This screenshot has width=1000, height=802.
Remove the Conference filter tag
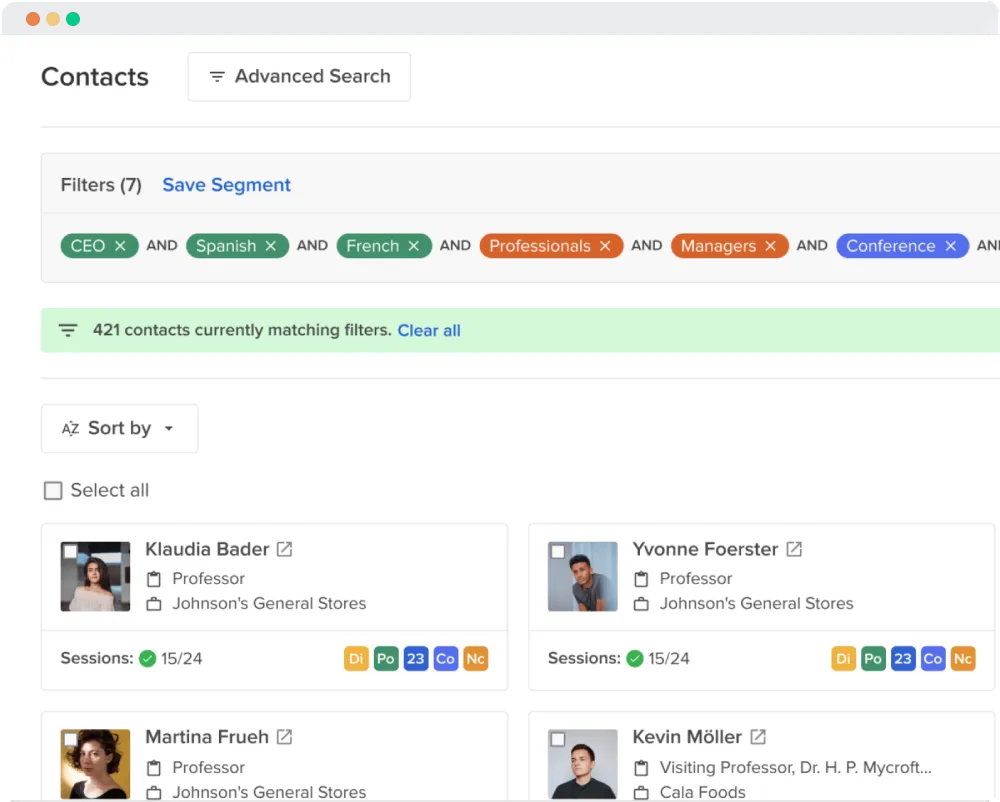coord(950,246)
